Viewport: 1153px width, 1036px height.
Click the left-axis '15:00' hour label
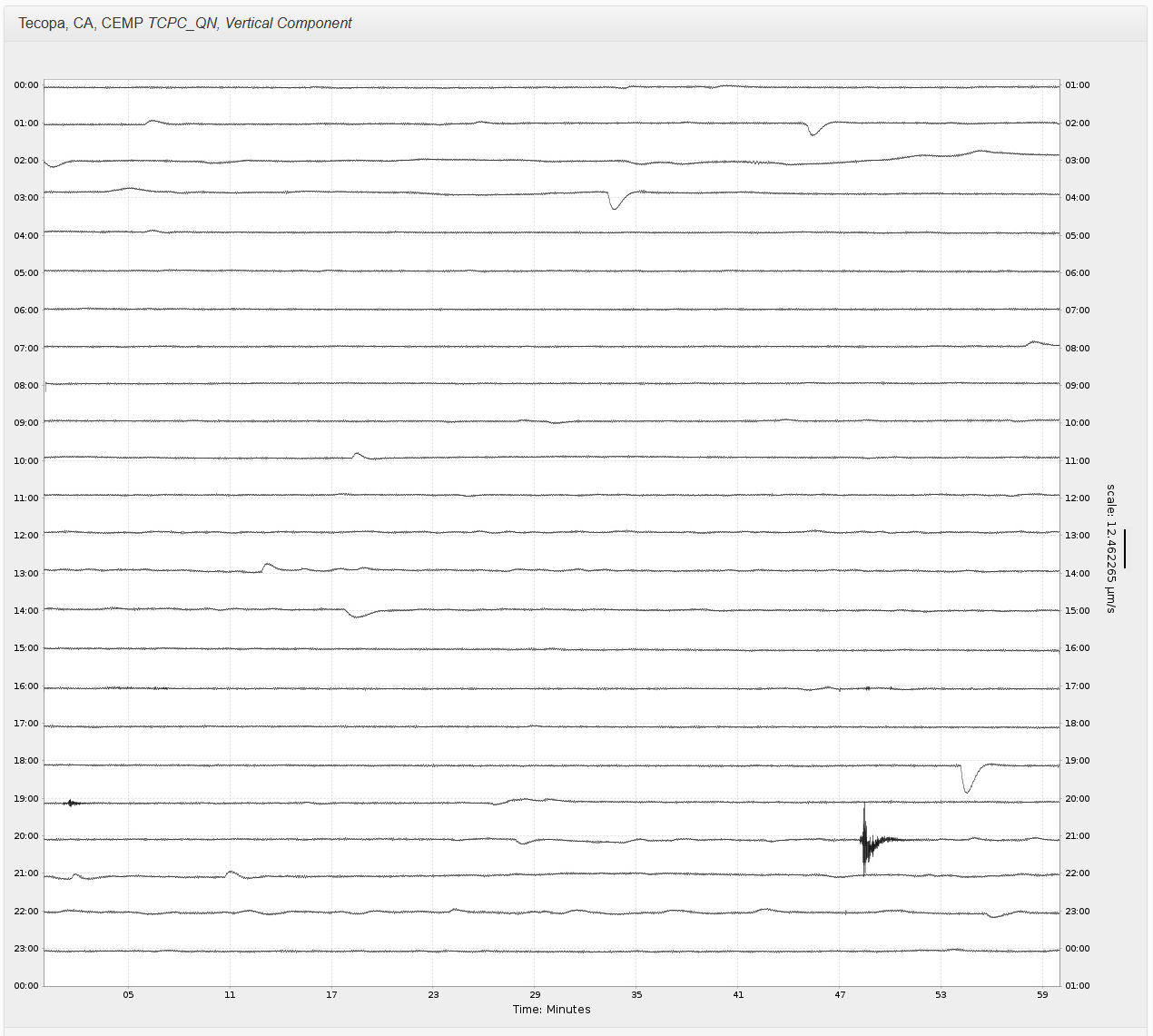pyautogui.click(x=26, y=648)
